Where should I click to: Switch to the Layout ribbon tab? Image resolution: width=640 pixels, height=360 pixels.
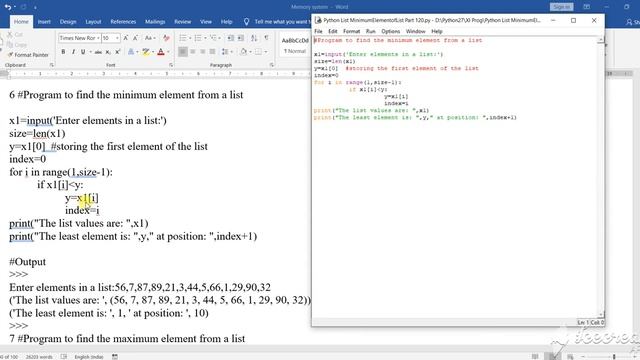click(x=93, y=22)
